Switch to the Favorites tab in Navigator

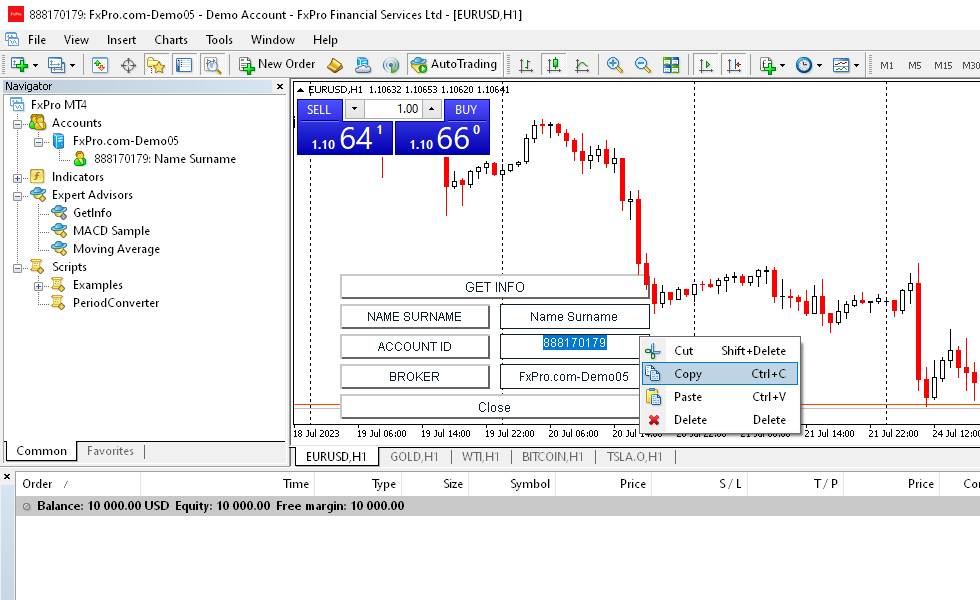pos(110,451)
